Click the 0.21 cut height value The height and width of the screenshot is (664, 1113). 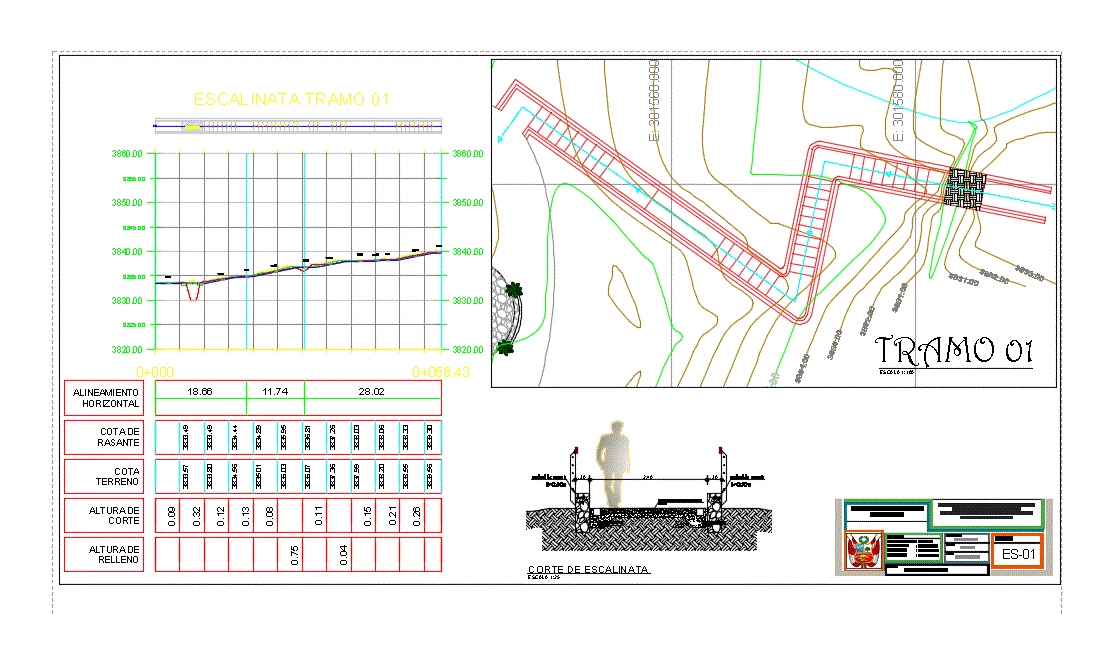click(x=393, y=516)
